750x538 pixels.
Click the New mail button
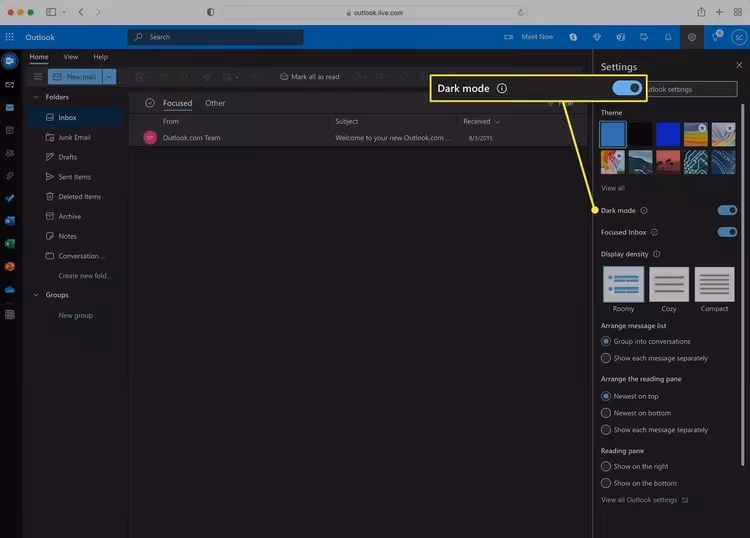[x=75, y=77]
